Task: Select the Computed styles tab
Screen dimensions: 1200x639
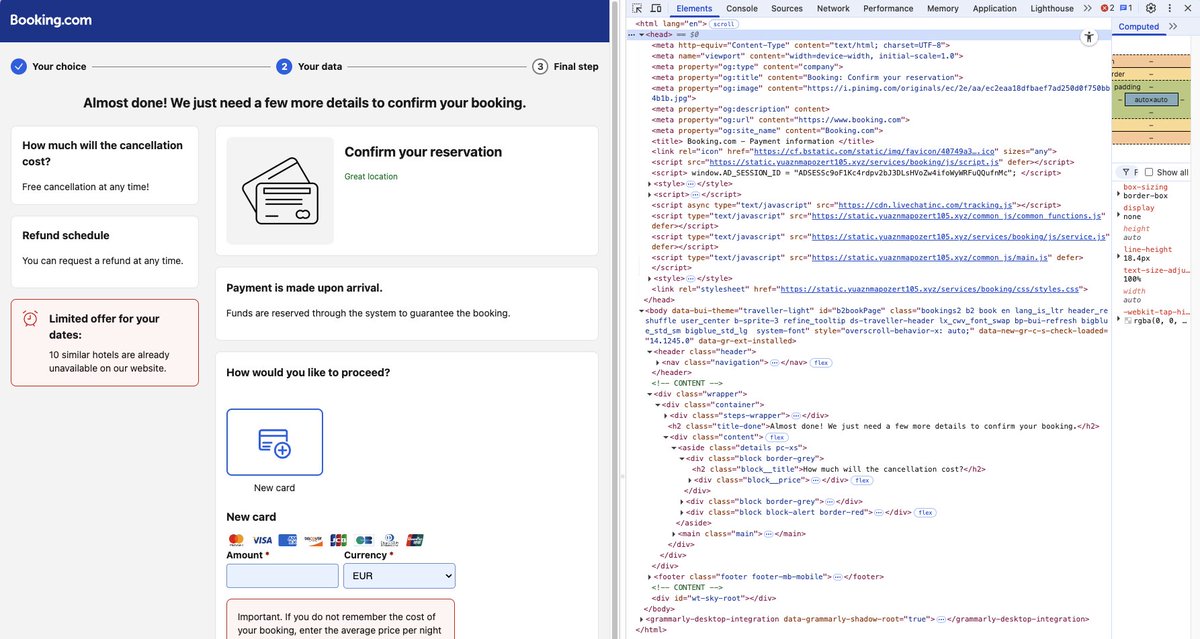Action: coord(1139,27)
